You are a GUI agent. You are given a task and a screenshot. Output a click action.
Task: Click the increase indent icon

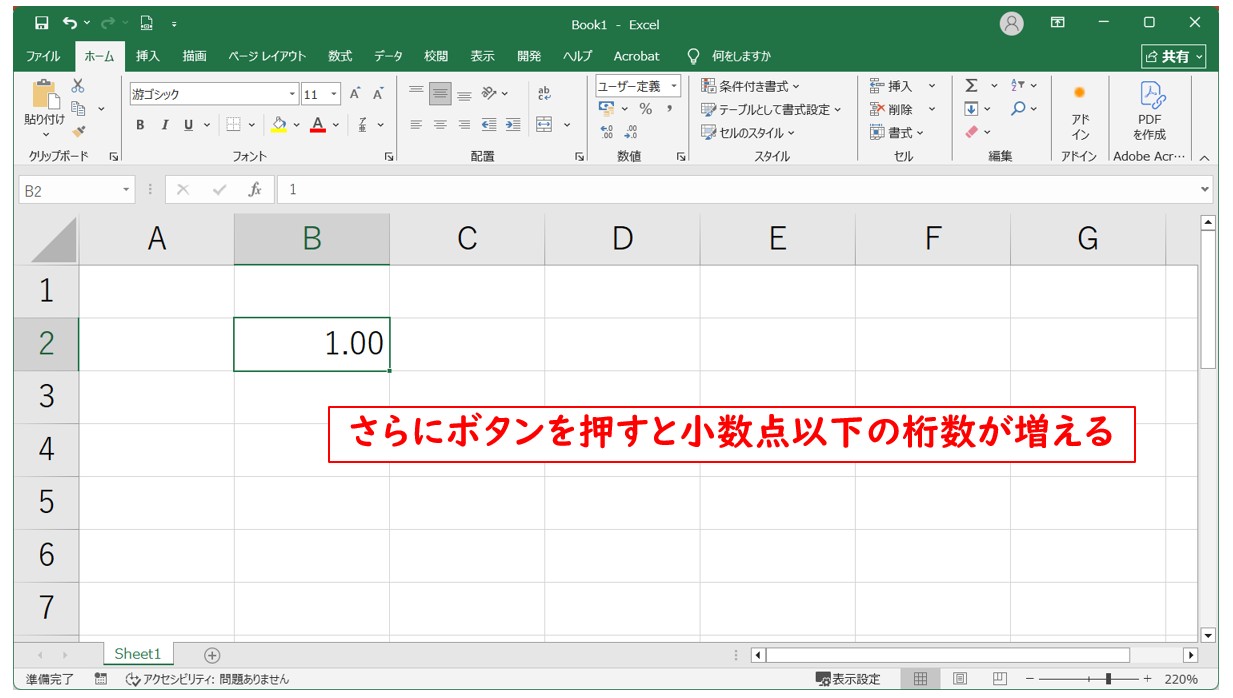(x=512, y=125)
